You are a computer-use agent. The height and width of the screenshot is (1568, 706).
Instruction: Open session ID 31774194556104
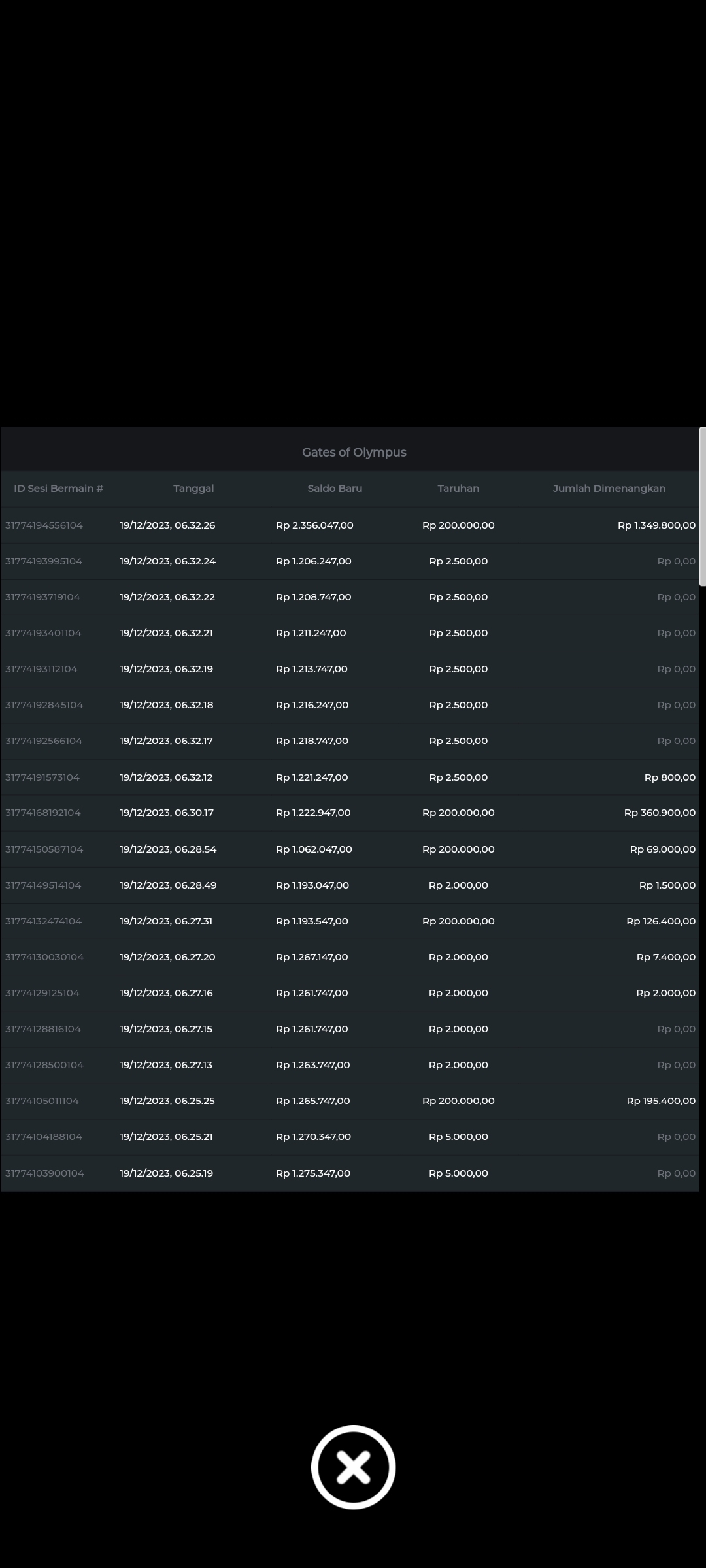tap(44, 525)
